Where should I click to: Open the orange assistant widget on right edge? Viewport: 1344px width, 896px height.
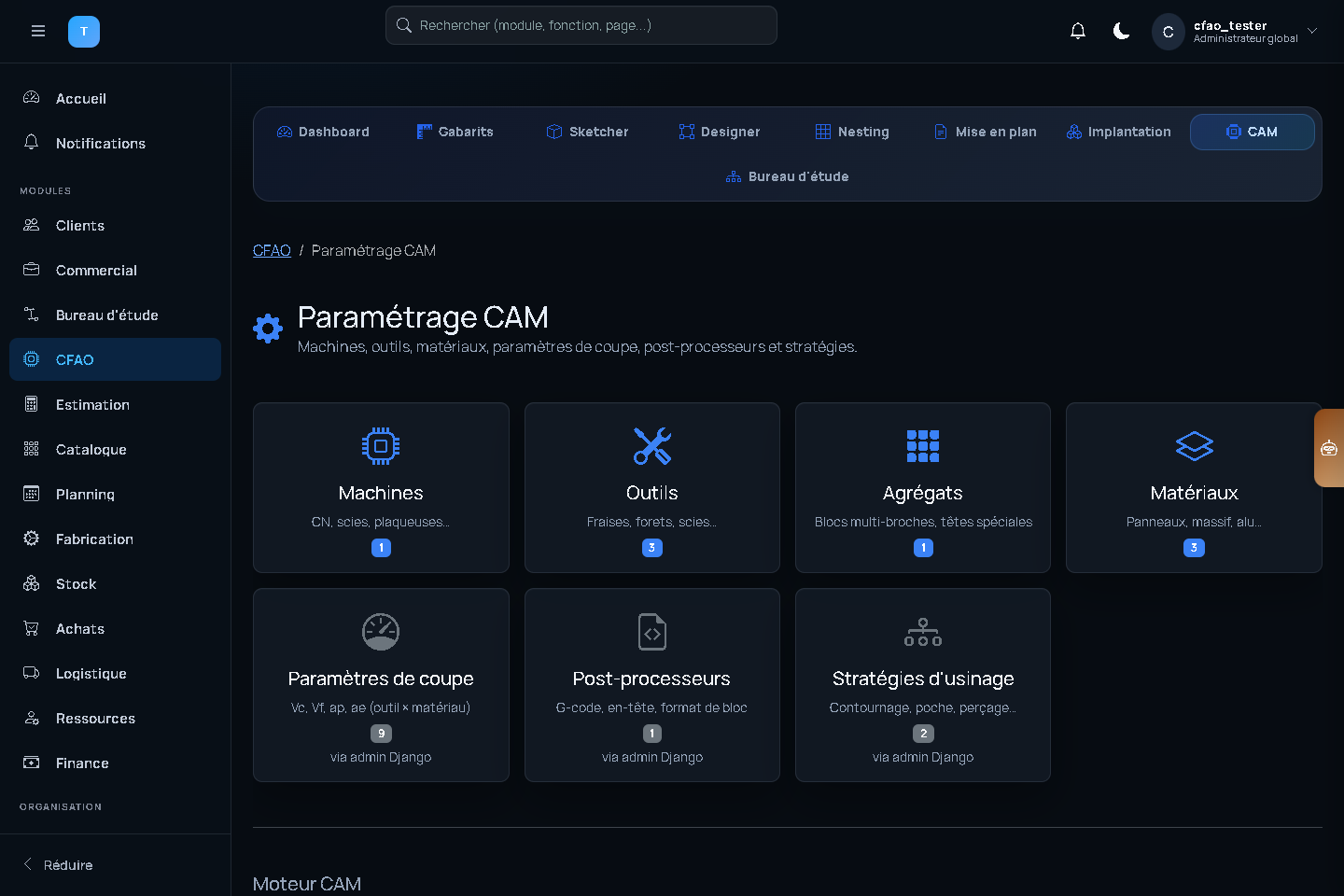click(x=1329, y=448)
